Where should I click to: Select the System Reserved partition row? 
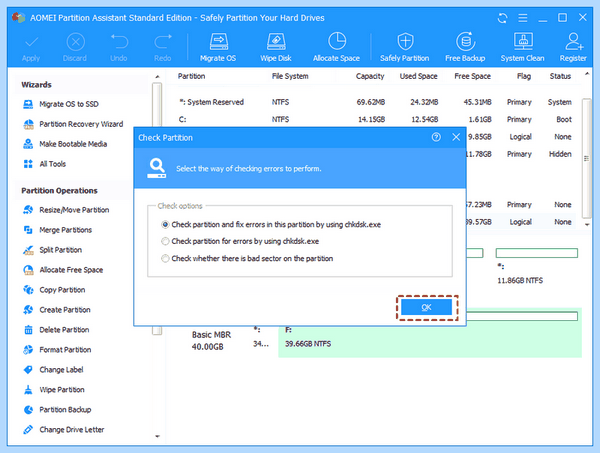tap(375, 102)
